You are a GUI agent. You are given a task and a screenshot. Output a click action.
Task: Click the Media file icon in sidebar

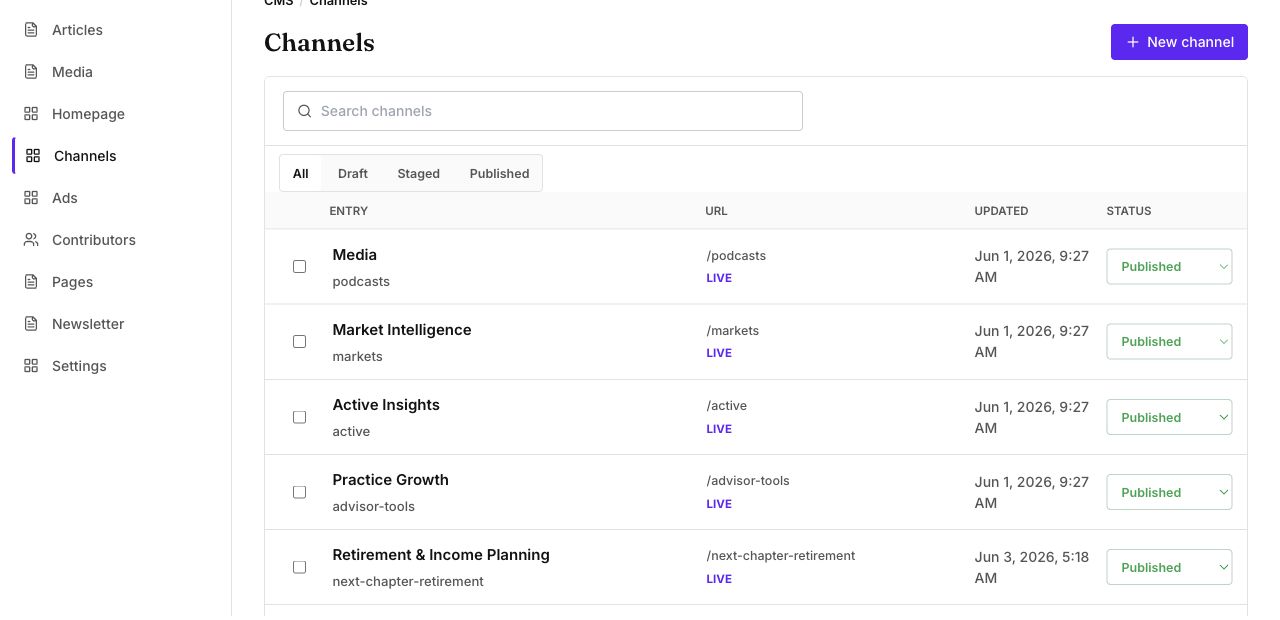[x=31, y=72]
